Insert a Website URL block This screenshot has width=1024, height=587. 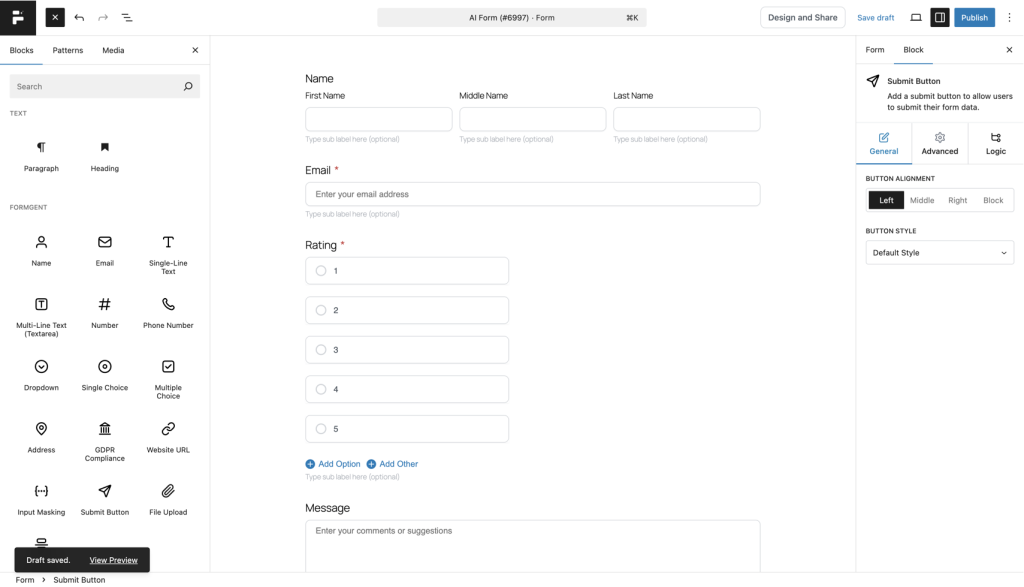pos(168,438)
